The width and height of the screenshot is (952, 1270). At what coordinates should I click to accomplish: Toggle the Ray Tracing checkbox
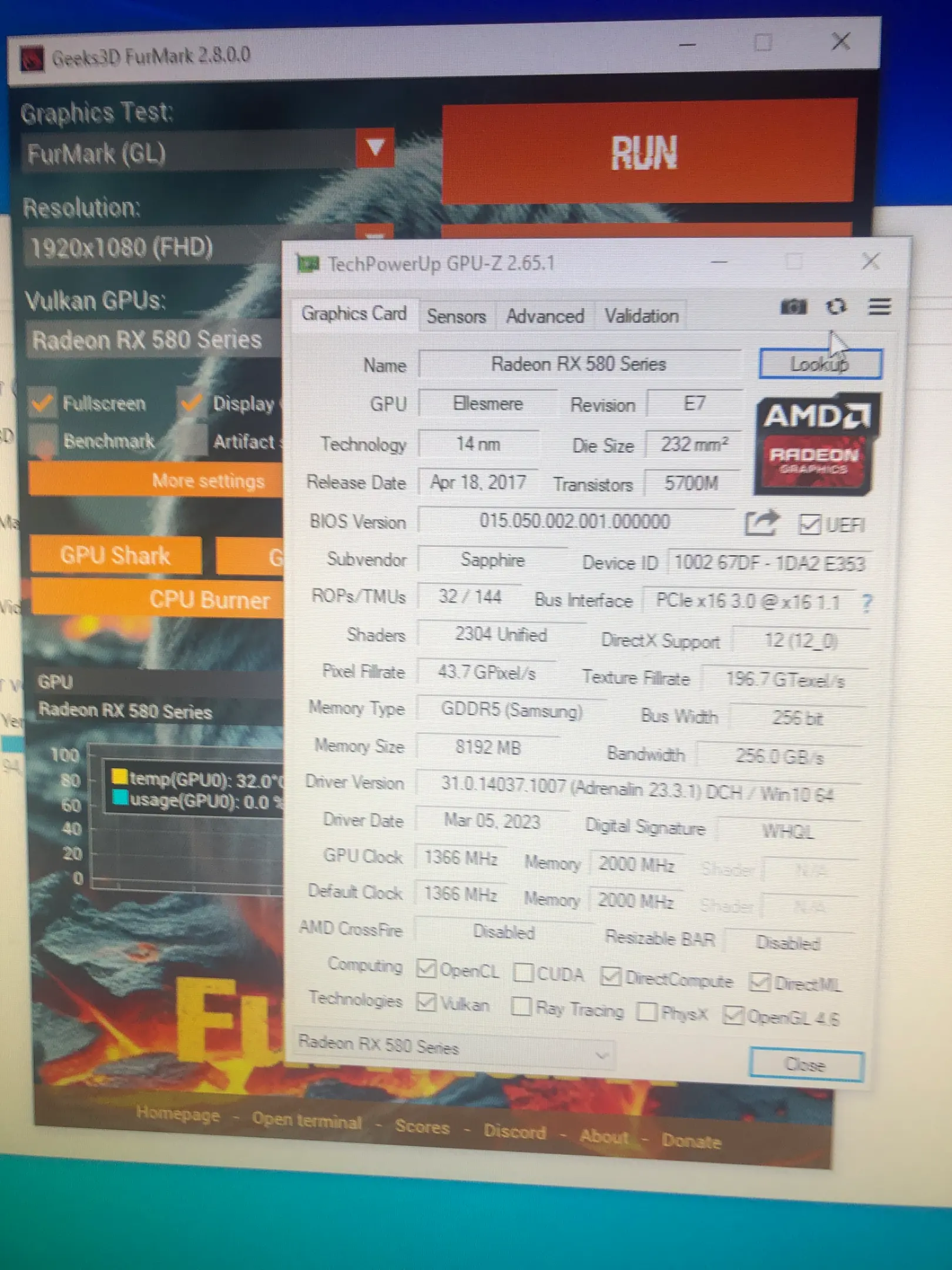521,1007
